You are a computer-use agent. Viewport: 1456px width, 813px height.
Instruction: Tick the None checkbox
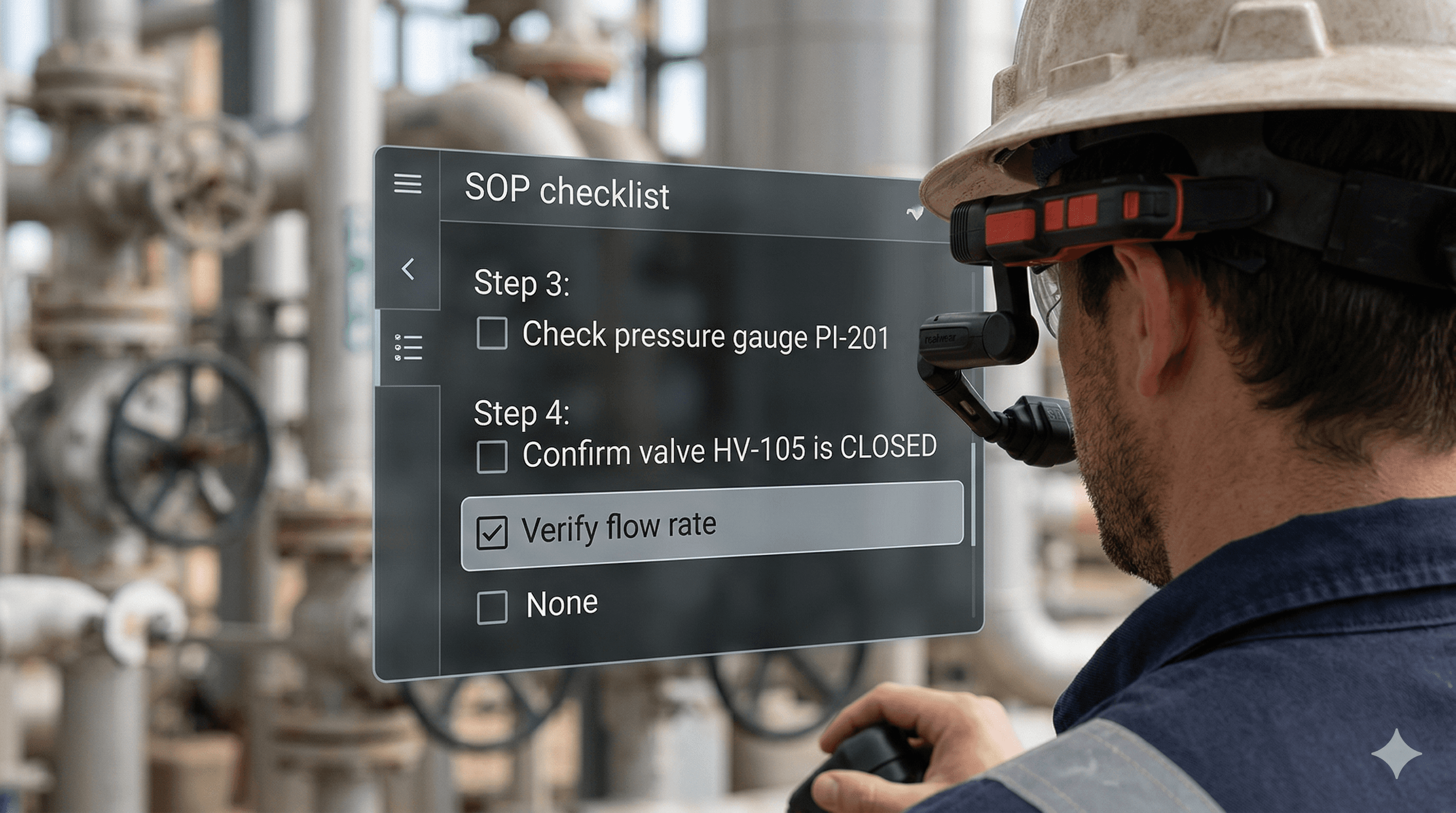click(x=492, y=607)
